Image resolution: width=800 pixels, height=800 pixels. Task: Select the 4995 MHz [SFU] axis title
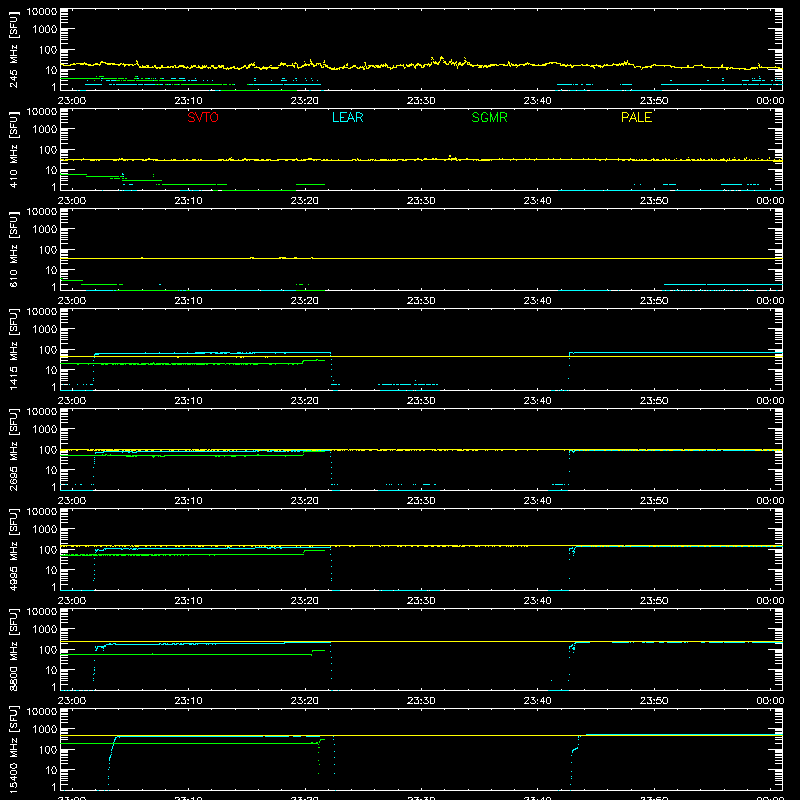tap(14, 549)
